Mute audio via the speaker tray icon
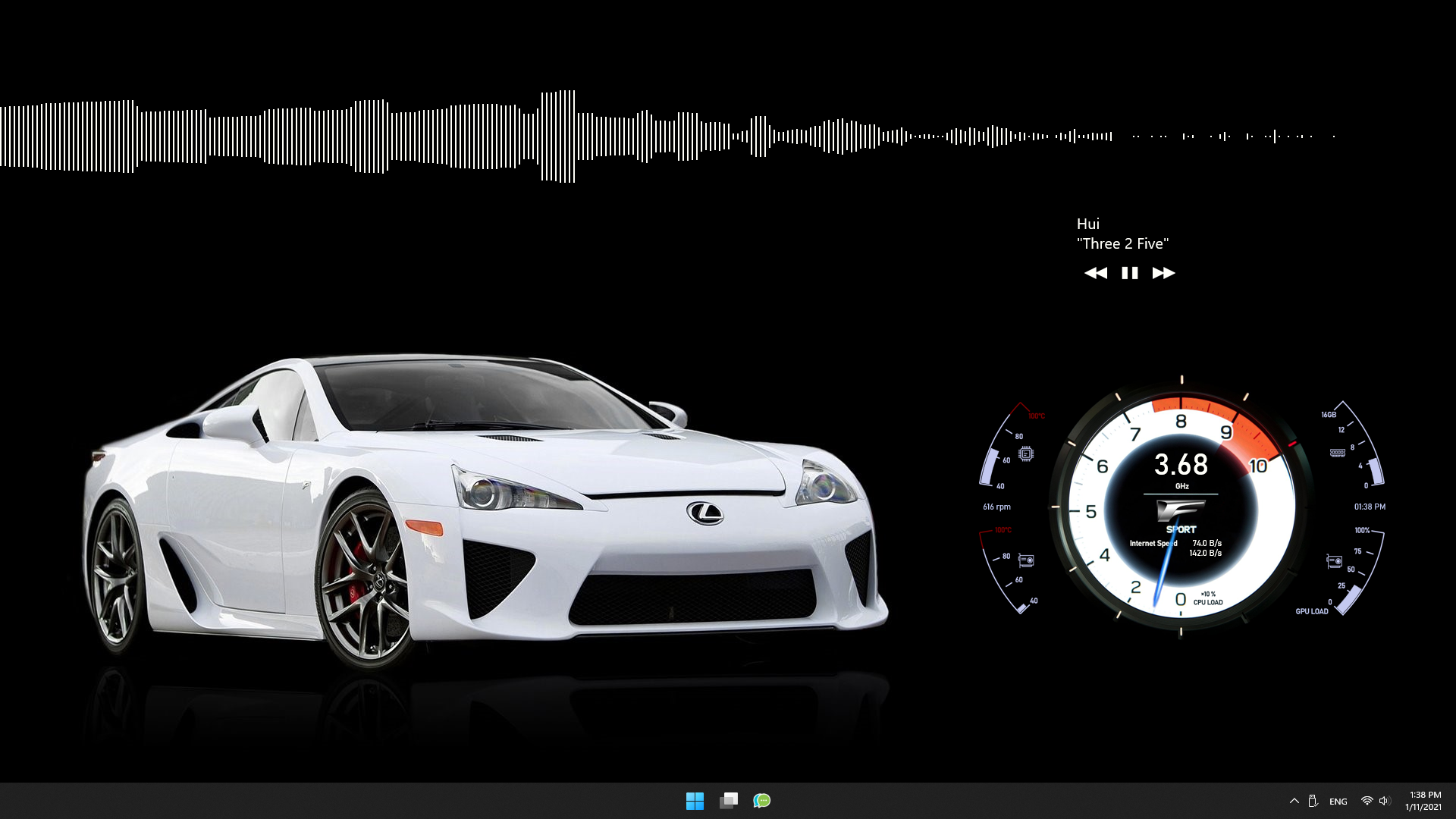Image resolution: width=1456 pixels, height=819 pixels. 1386,801
